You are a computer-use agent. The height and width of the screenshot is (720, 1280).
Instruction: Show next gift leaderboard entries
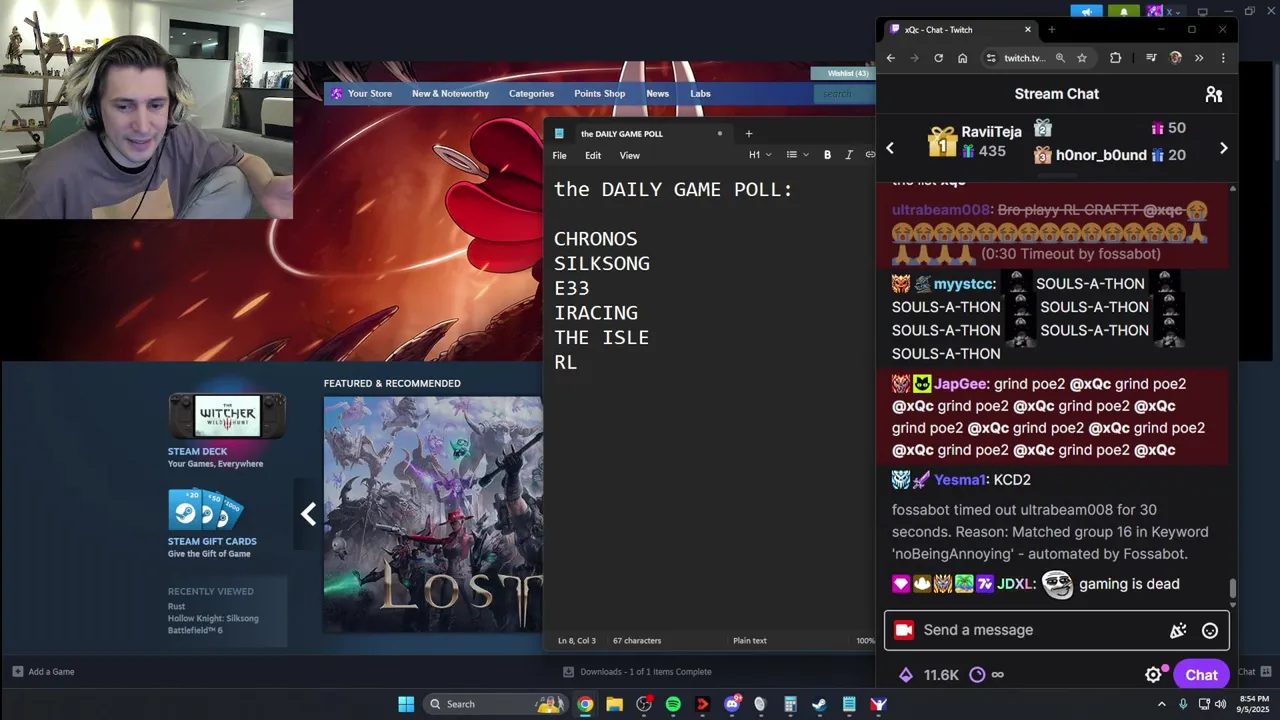[1223, 148]
